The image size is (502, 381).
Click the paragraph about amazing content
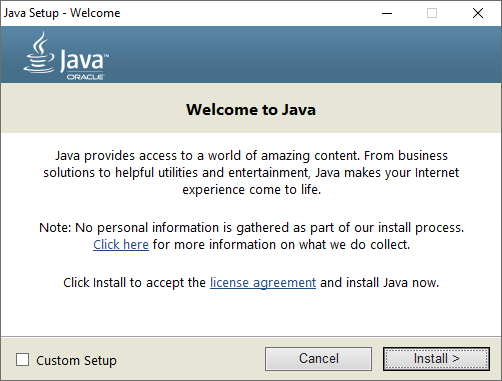(x=251, y=172)
